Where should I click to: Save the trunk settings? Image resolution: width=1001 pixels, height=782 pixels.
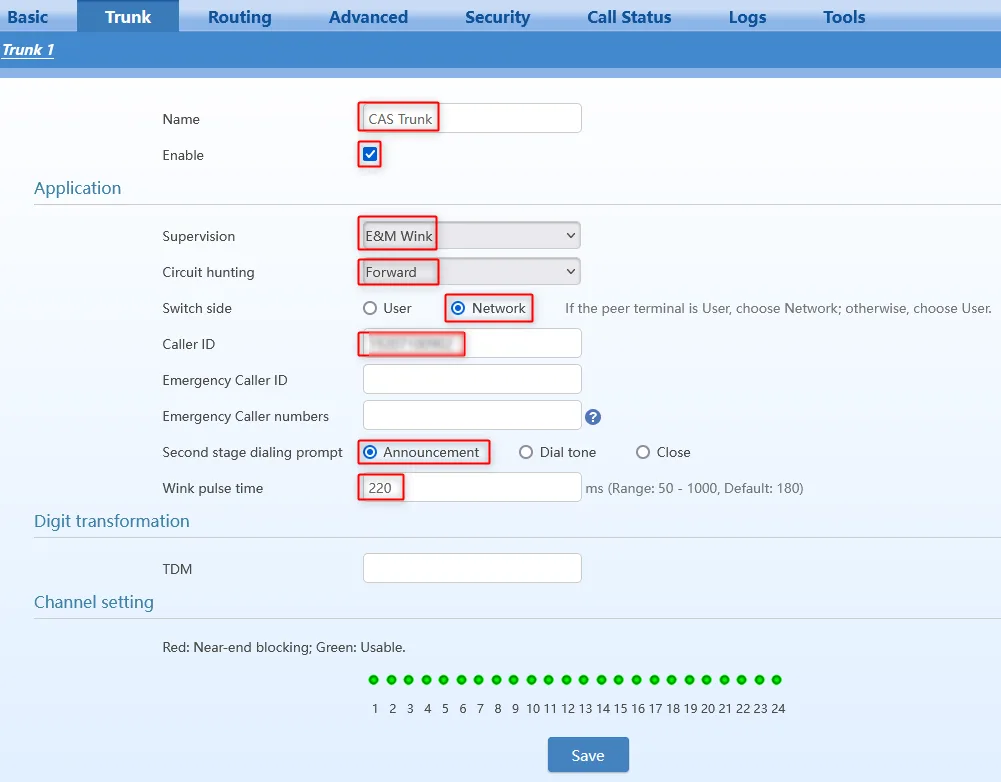[x=588, y=755]
